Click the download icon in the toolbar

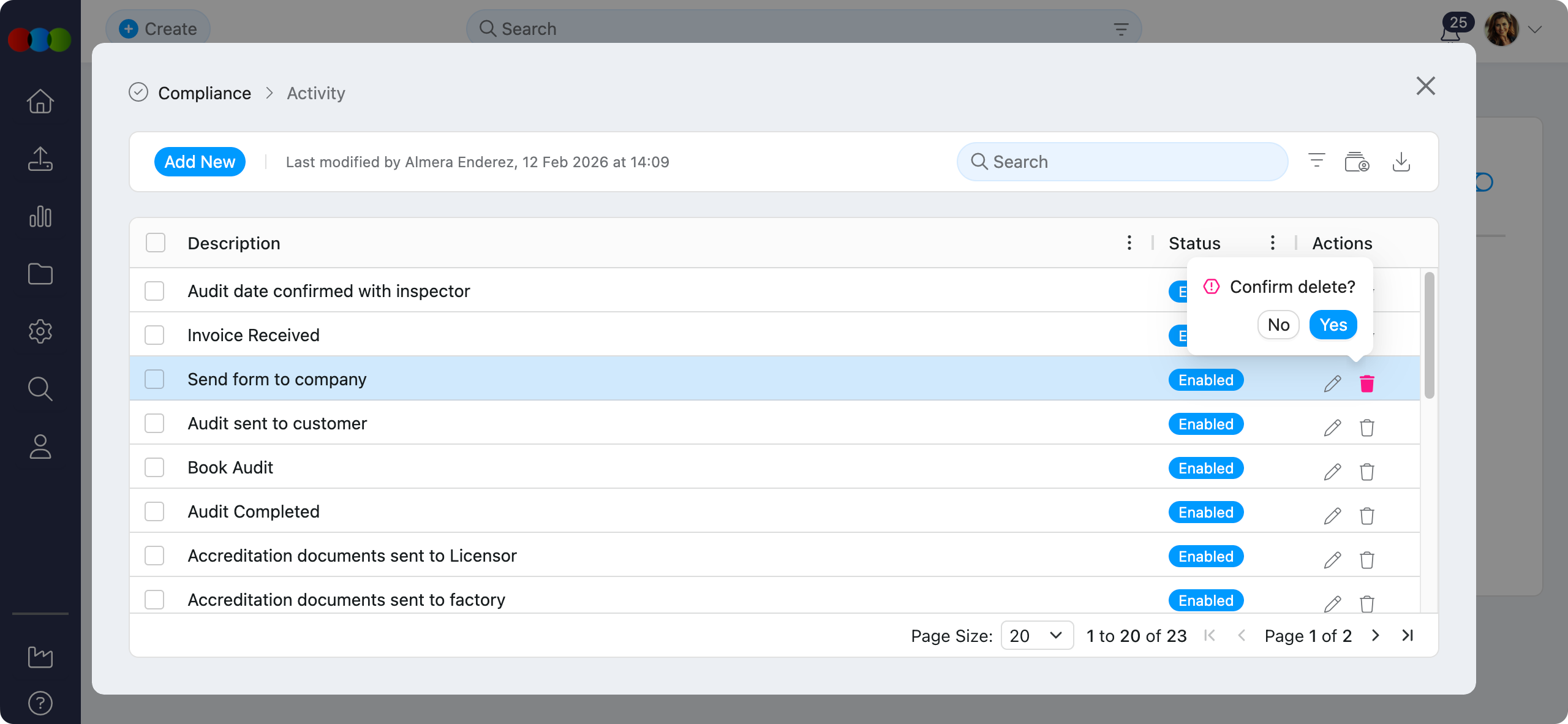click(1401, 162)
